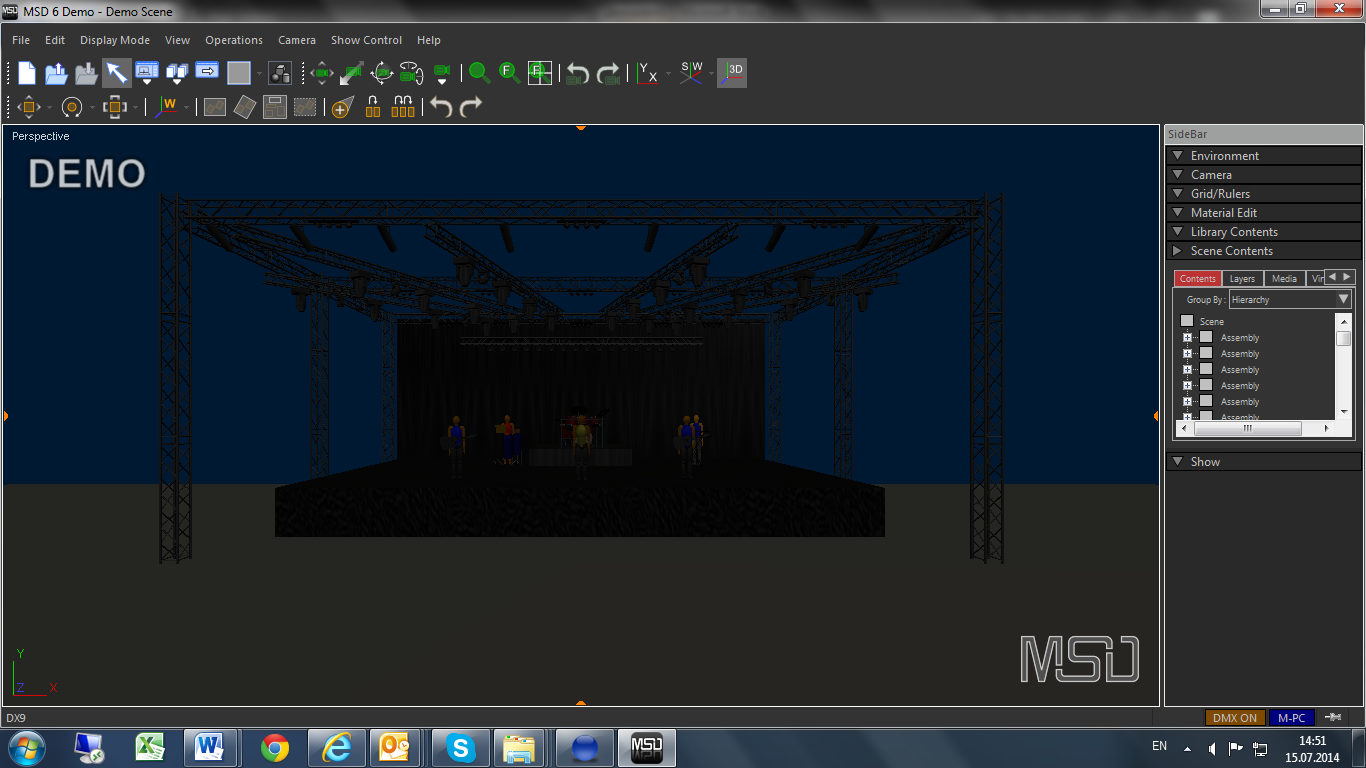Select the orange rotate object tool
The height and width of the screenshot is (768, 1366).
pyautogui.click(x=71, y=106)
